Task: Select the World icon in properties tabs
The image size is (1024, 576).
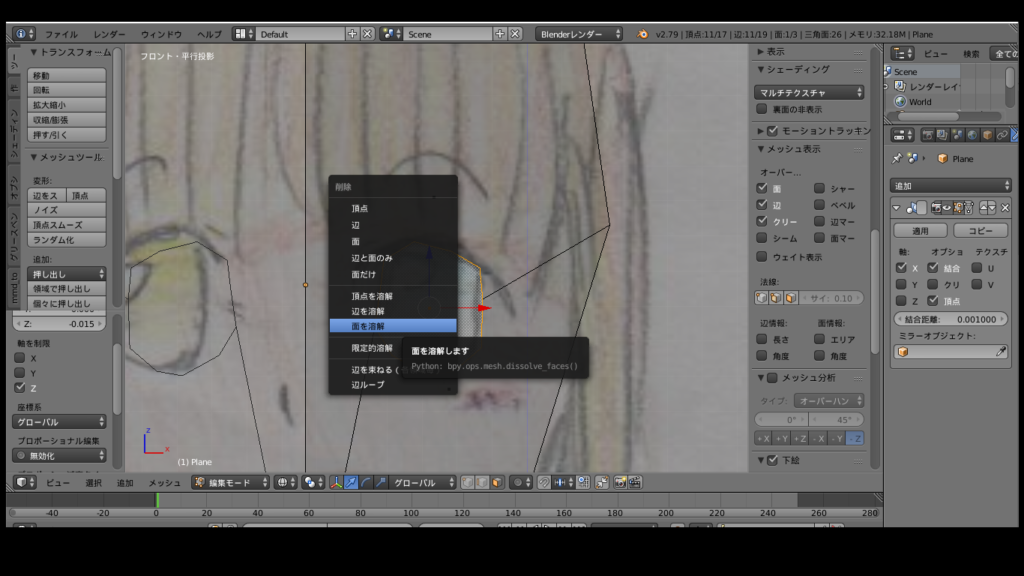Action: [x=971, y=135]
